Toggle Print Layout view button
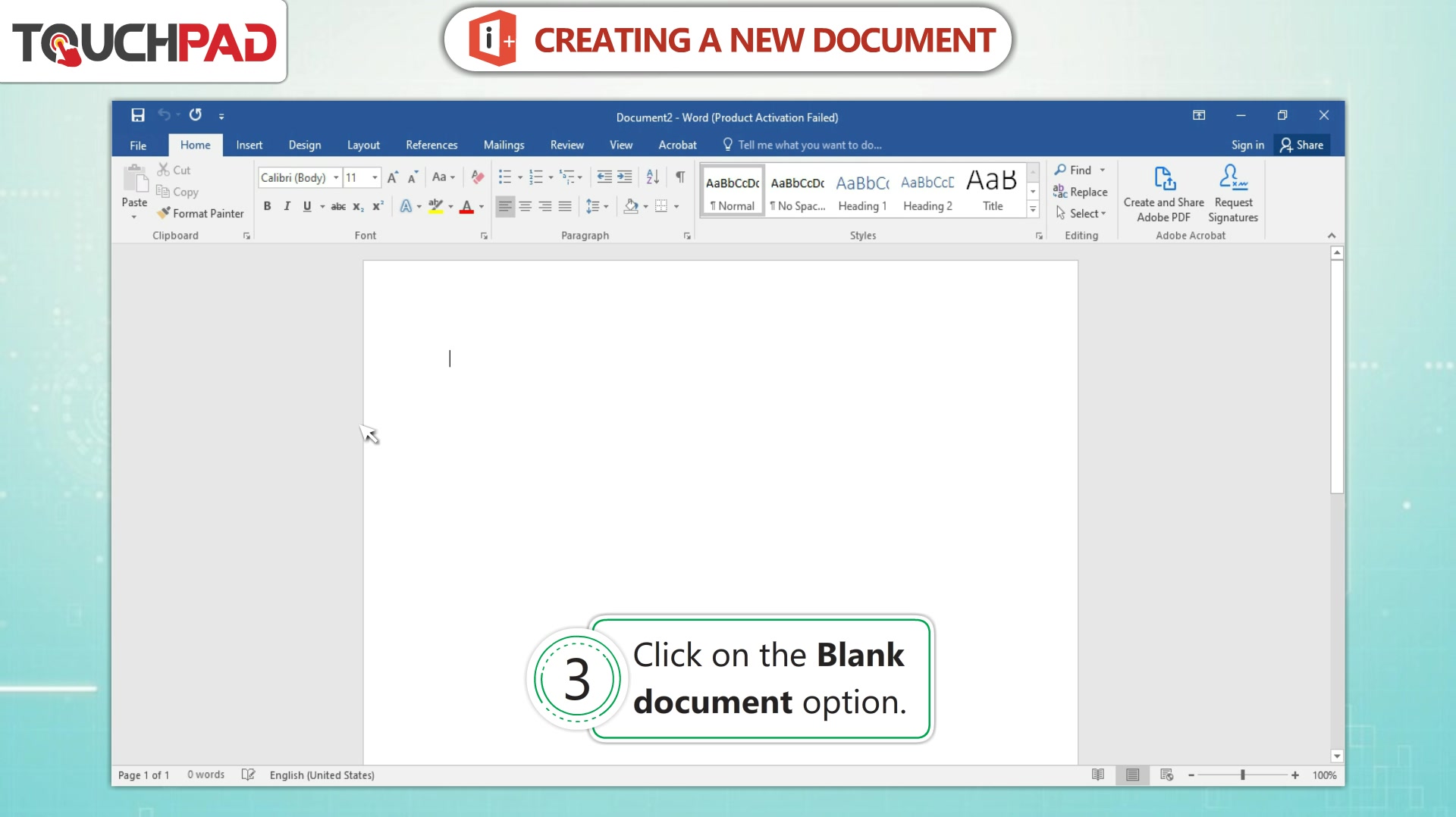1456x817 pixels. pyautogui.click(x=1132, y=775)
